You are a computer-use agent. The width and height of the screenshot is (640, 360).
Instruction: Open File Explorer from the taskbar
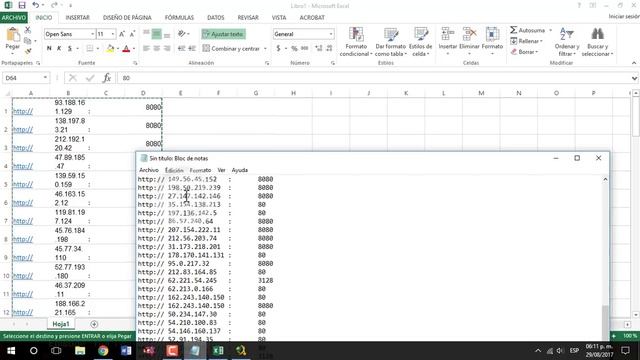point(80,351)
